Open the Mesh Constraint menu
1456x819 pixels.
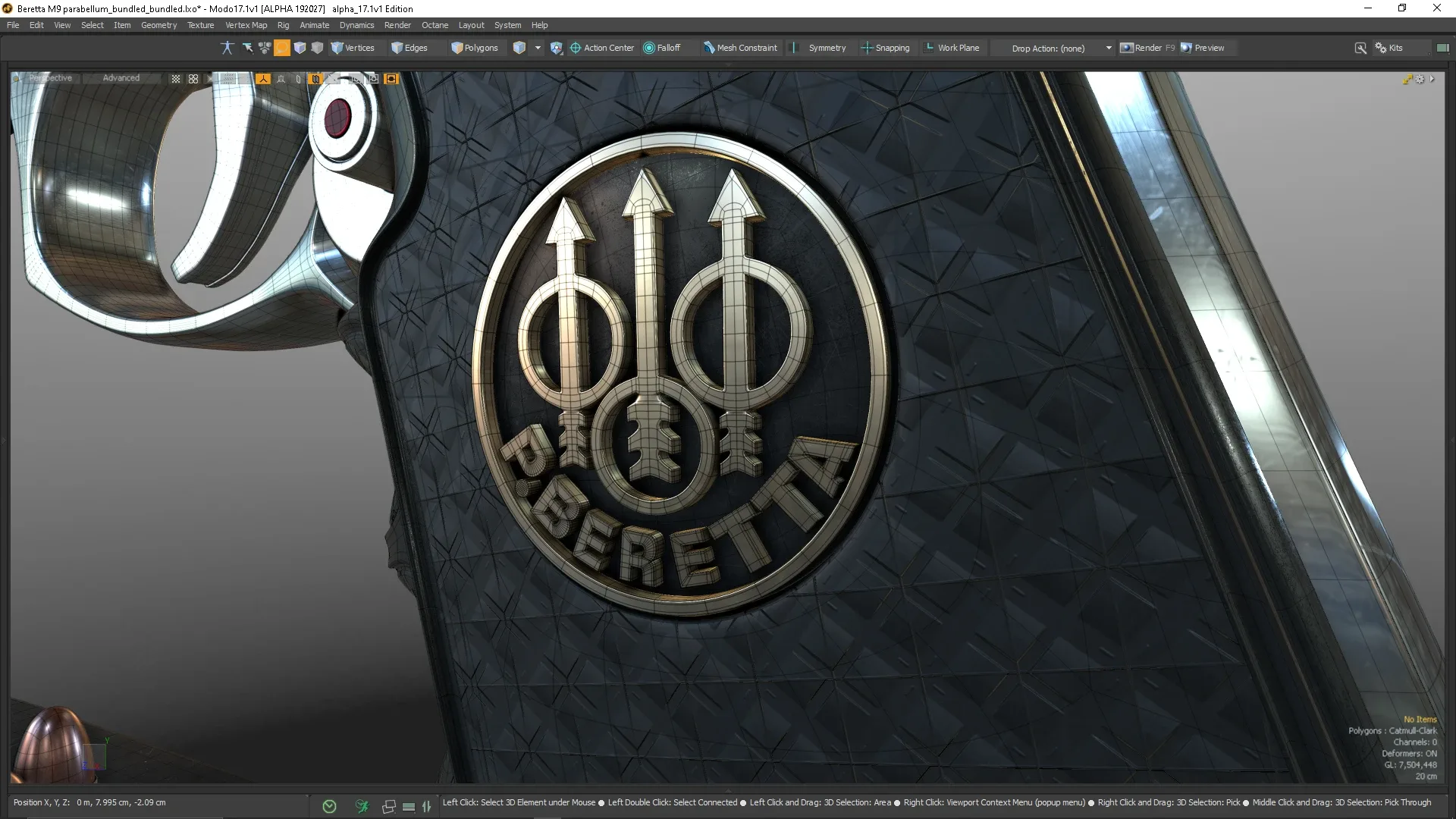tap(740, 48)
